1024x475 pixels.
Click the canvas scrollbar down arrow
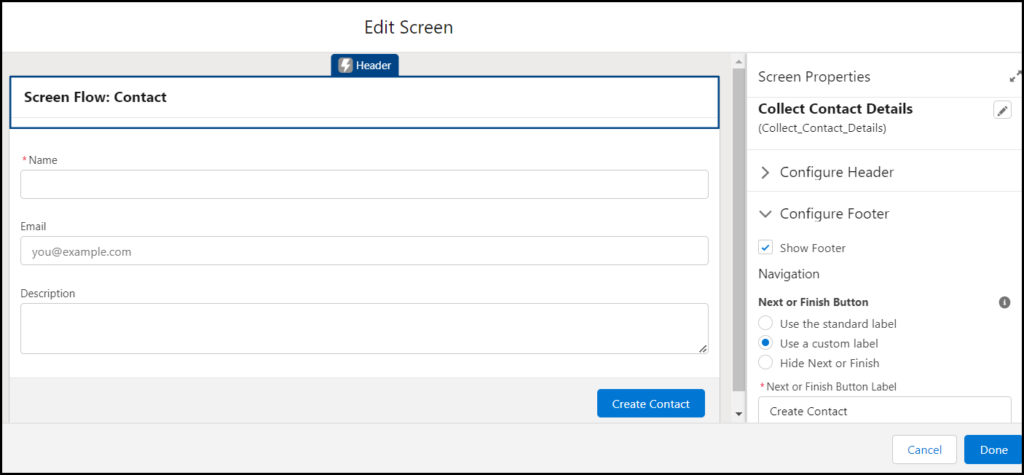739,414
